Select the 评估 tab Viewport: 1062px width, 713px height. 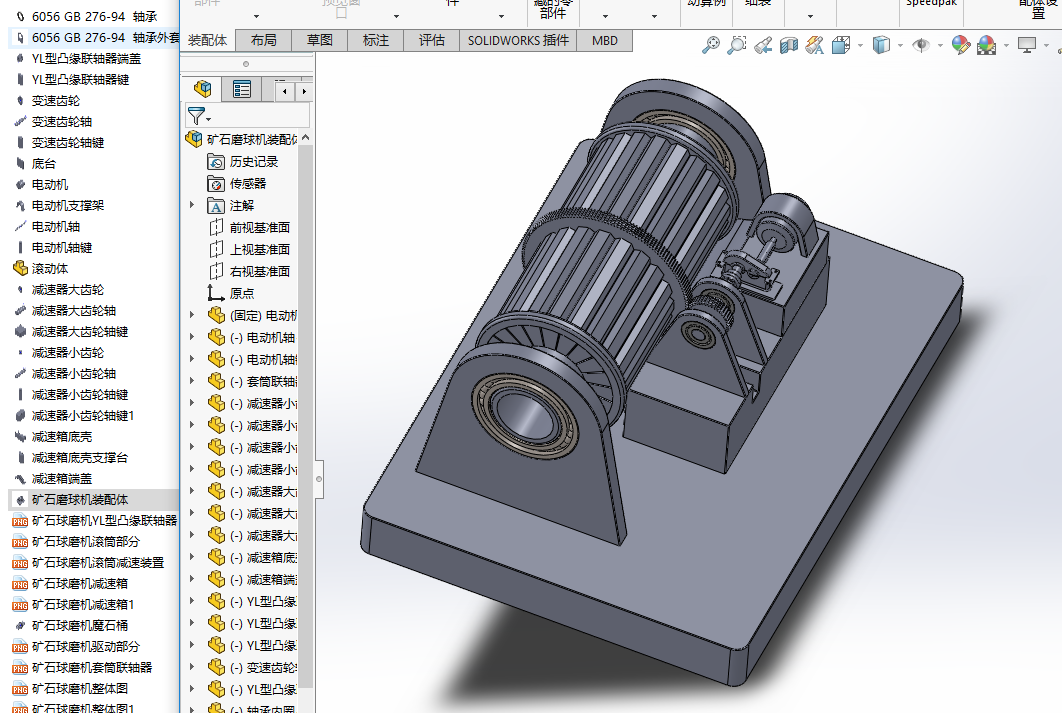click(x=432, y=40)
